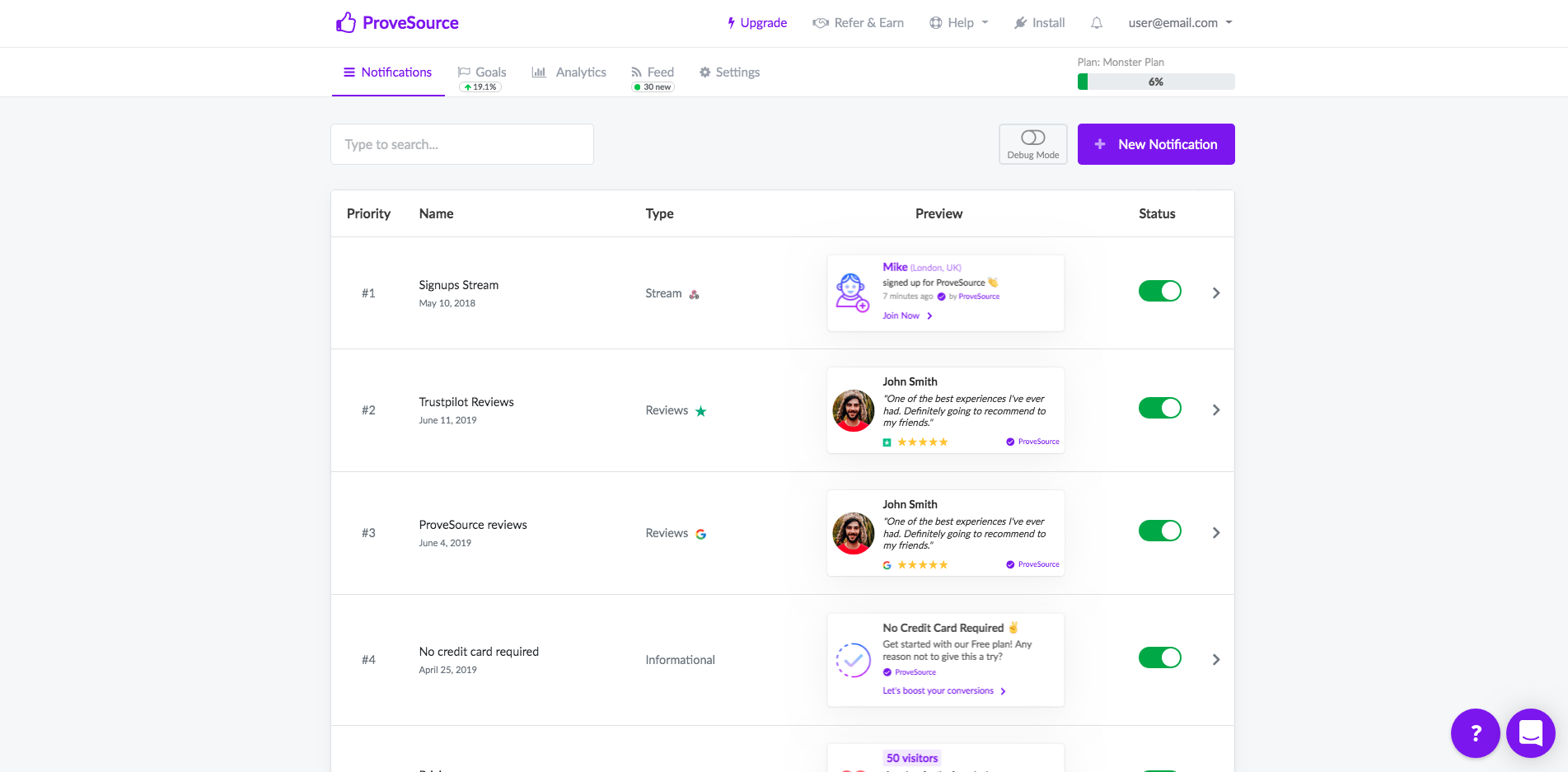Click the June 11, 2019 date
The image size is (1568, 772).
pos(447,420)
